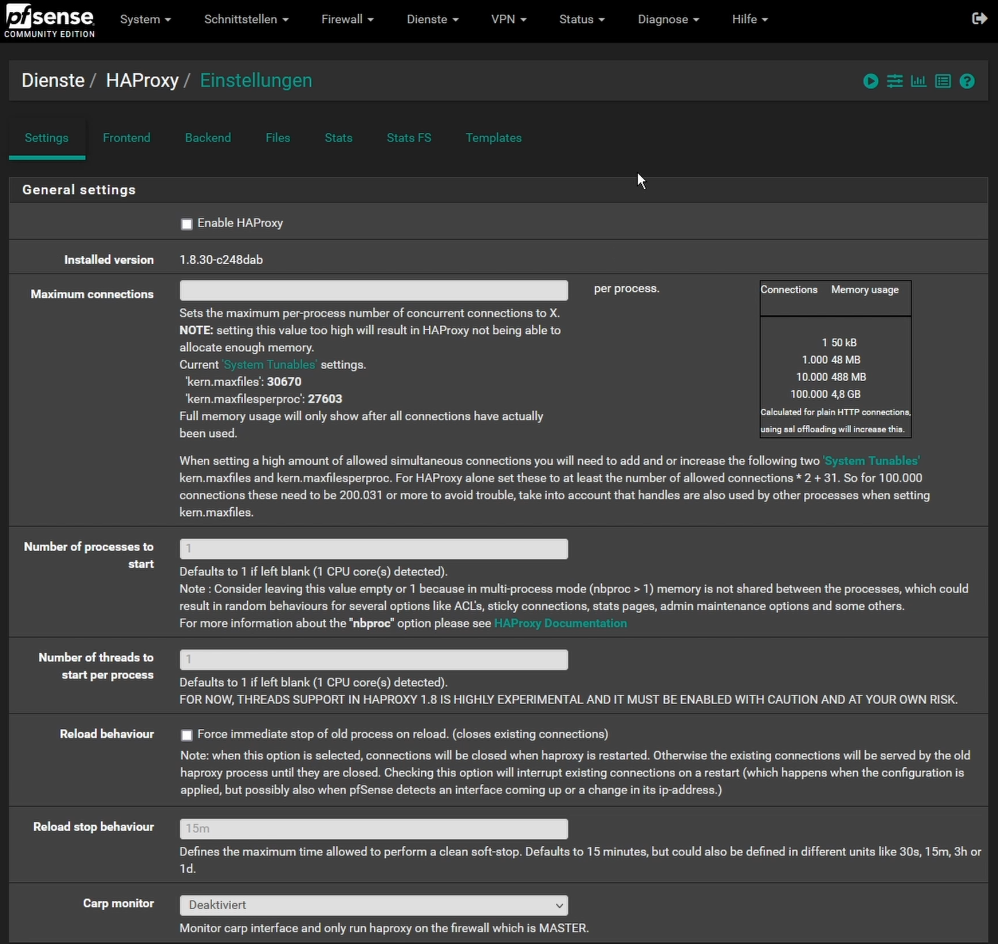
Task: Open the VPN menu
Action: [509, 19]
